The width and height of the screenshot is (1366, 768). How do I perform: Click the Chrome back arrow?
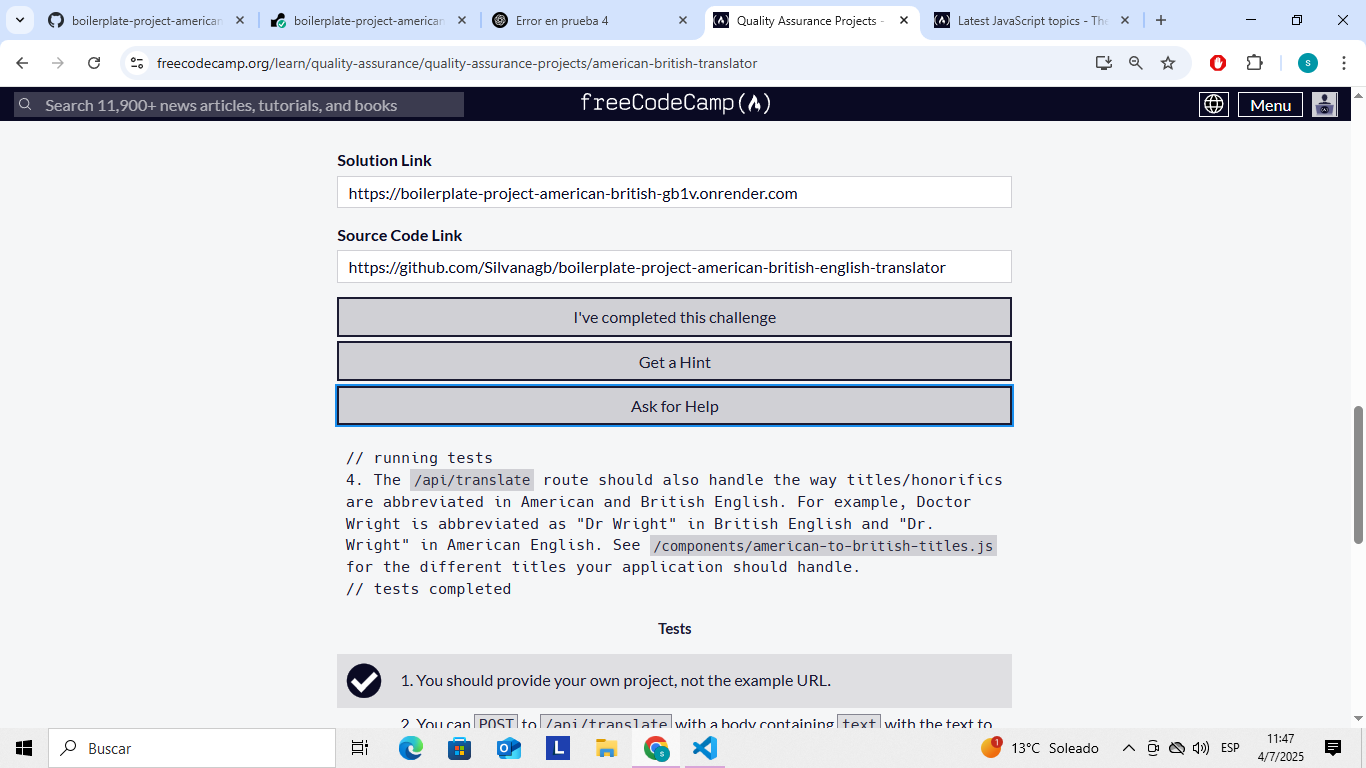[x=22, y=63]
